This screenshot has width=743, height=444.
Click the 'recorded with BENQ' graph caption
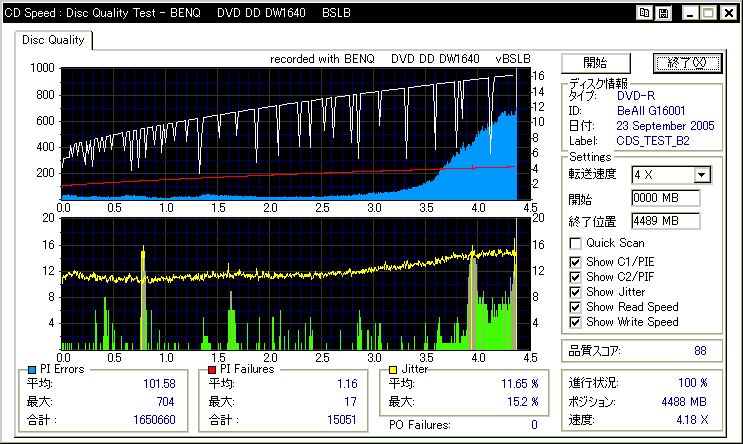[x=400, y=59]
